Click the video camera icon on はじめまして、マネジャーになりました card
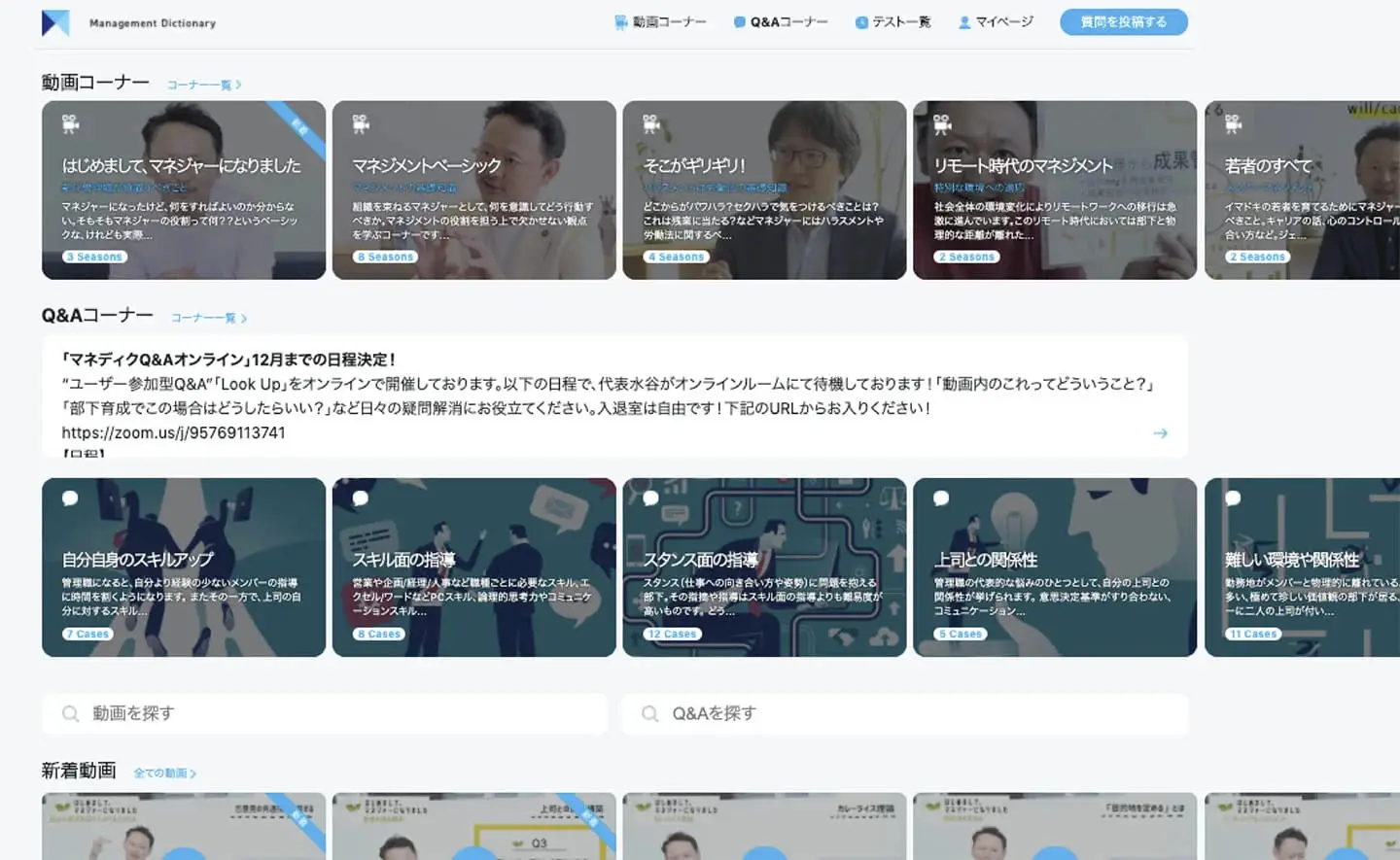Screen dimensions: 1400x860 coord(70,123)
